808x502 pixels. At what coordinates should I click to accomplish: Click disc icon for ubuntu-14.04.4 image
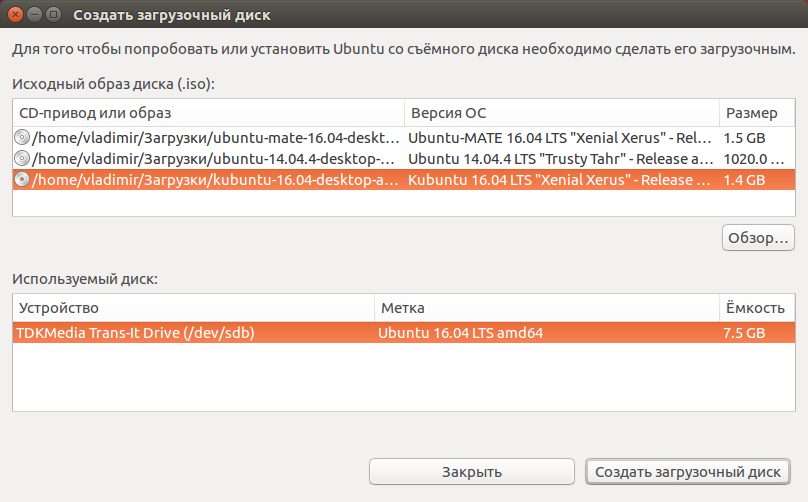tap(22, 159)
